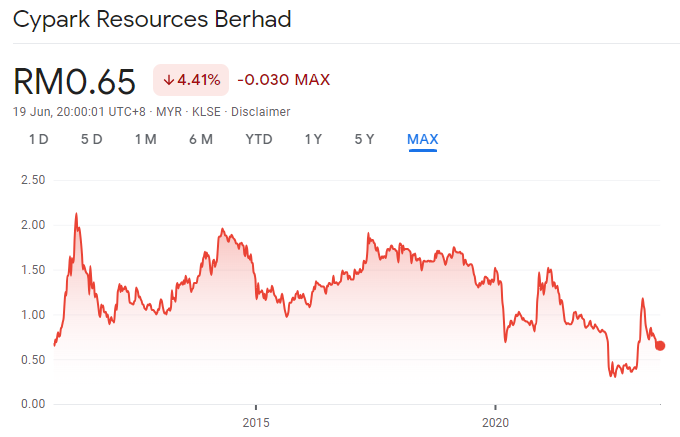Image resolution: width=680 pixels, height=437 pixels.
Task: Display the 5Y price chart
Action: [x=364, y=139]
